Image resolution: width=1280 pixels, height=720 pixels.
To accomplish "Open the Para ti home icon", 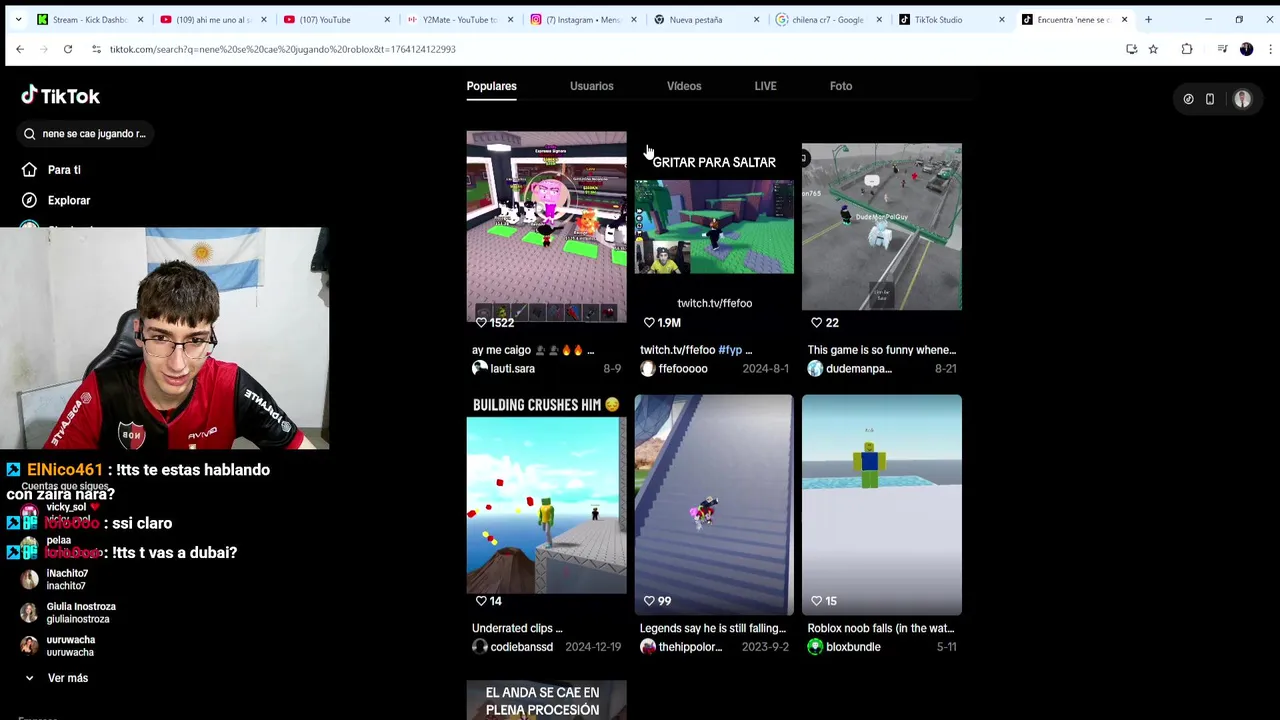I will coord(29,170).
